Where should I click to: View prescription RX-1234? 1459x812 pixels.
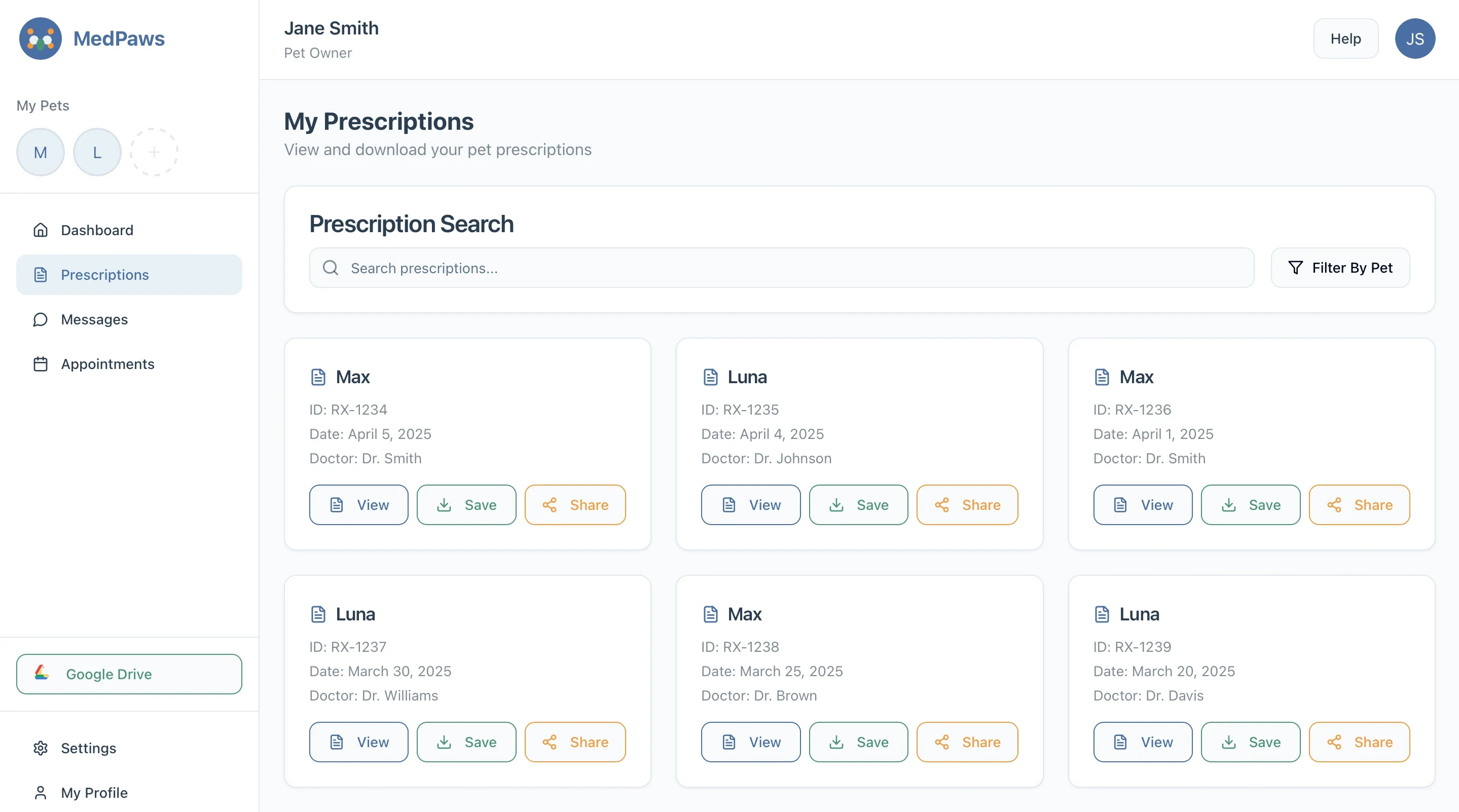click(358, 504)
